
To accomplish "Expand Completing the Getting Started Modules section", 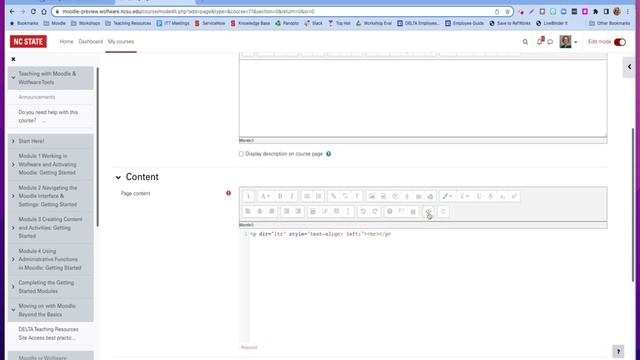I will coord(13,287).
